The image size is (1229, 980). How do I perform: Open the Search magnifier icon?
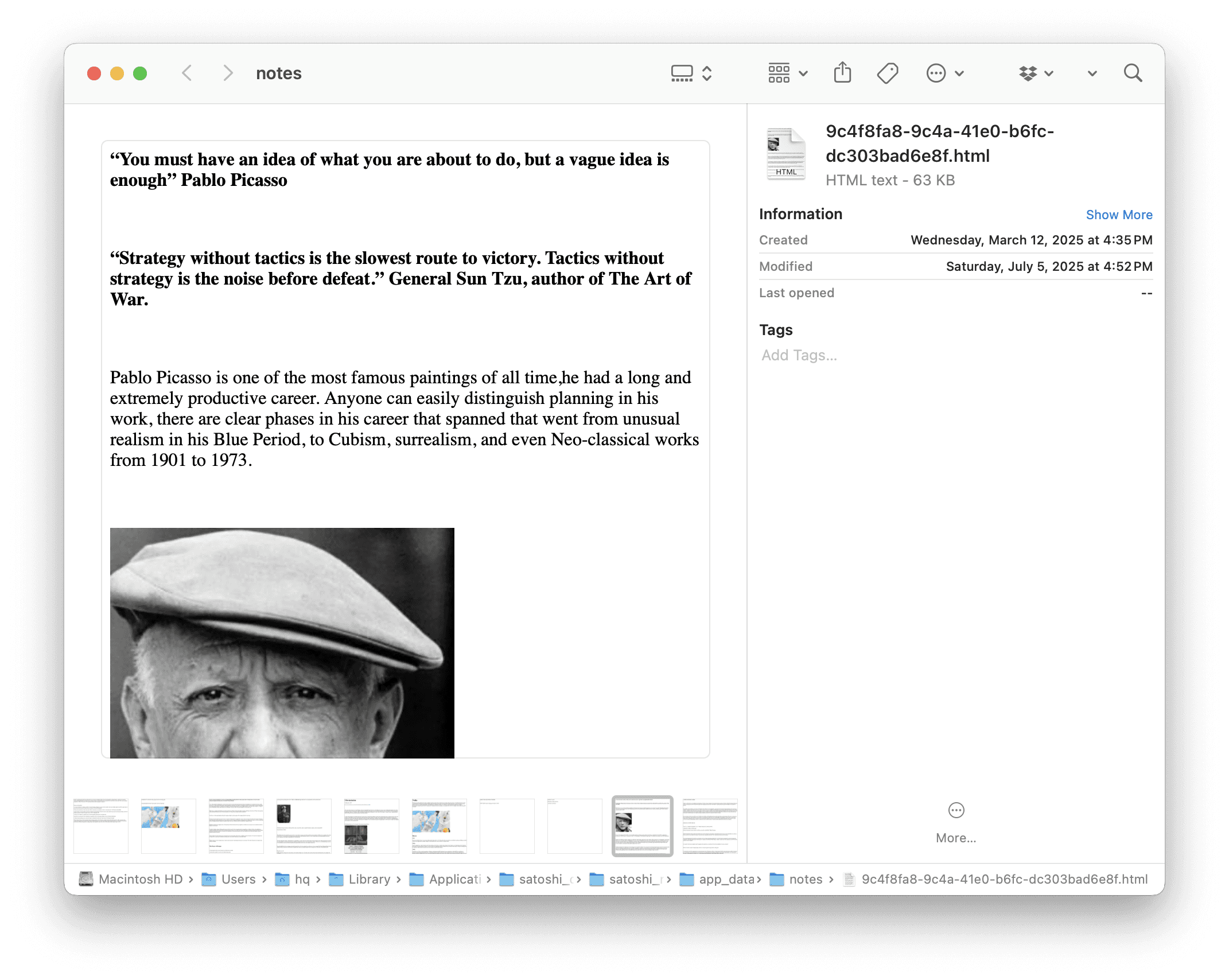(x=1133, y=73)
